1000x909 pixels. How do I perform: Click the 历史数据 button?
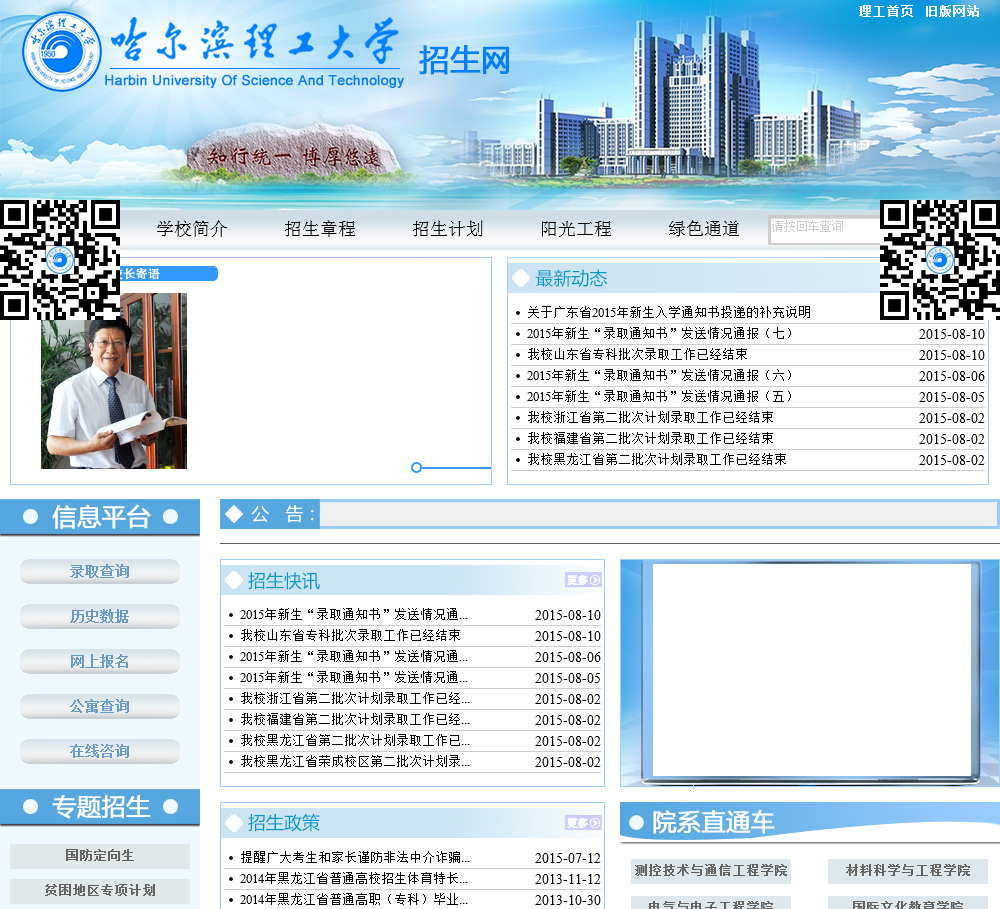click(99, 616)
